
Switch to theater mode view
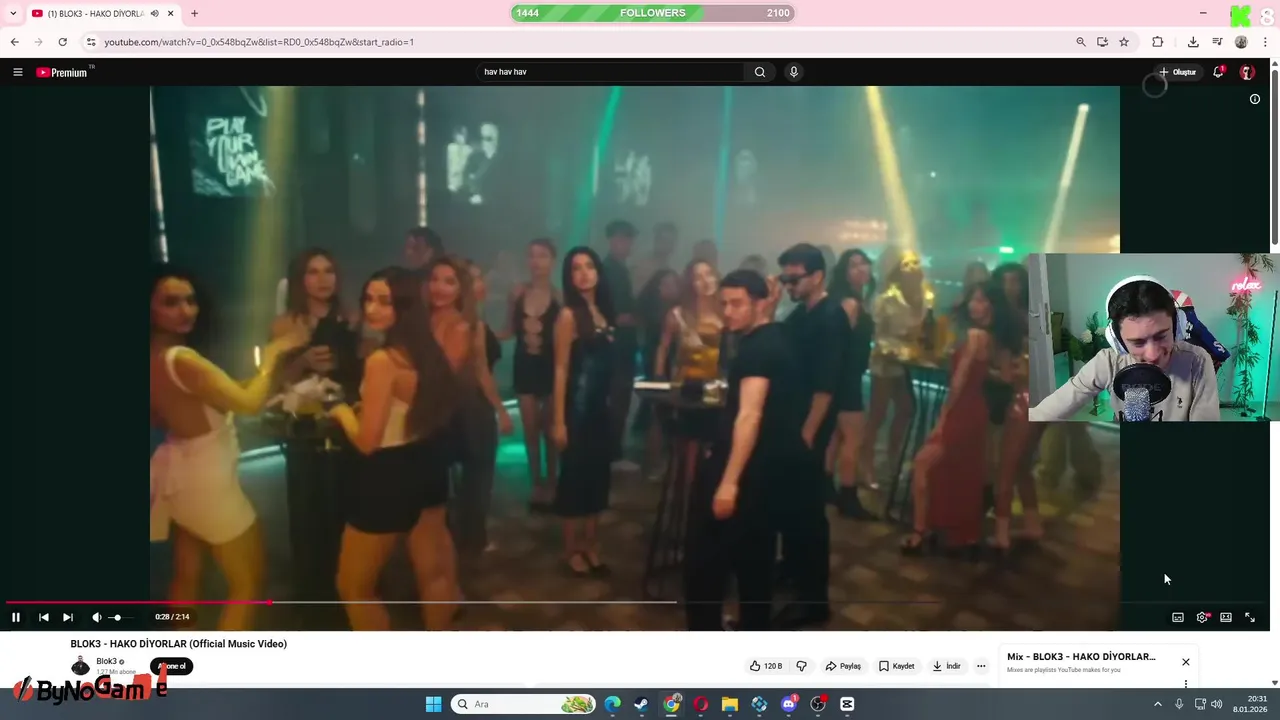tap(1226, 617)
